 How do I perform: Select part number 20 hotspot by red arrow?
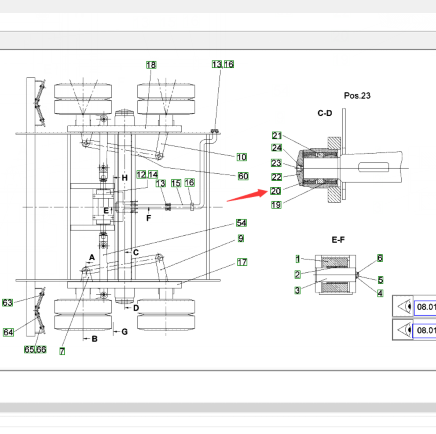pyautogui.click(x=276, y=191)
